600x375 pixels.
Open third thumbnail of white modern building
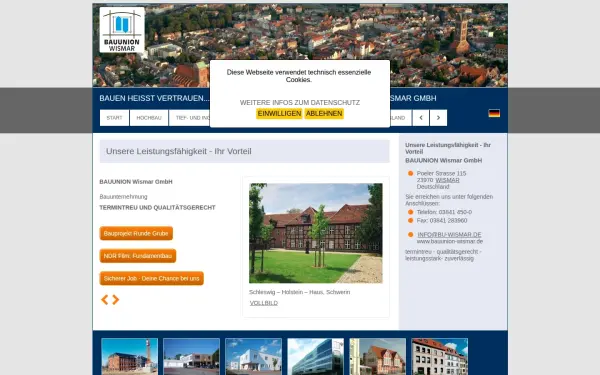[253, 357]
